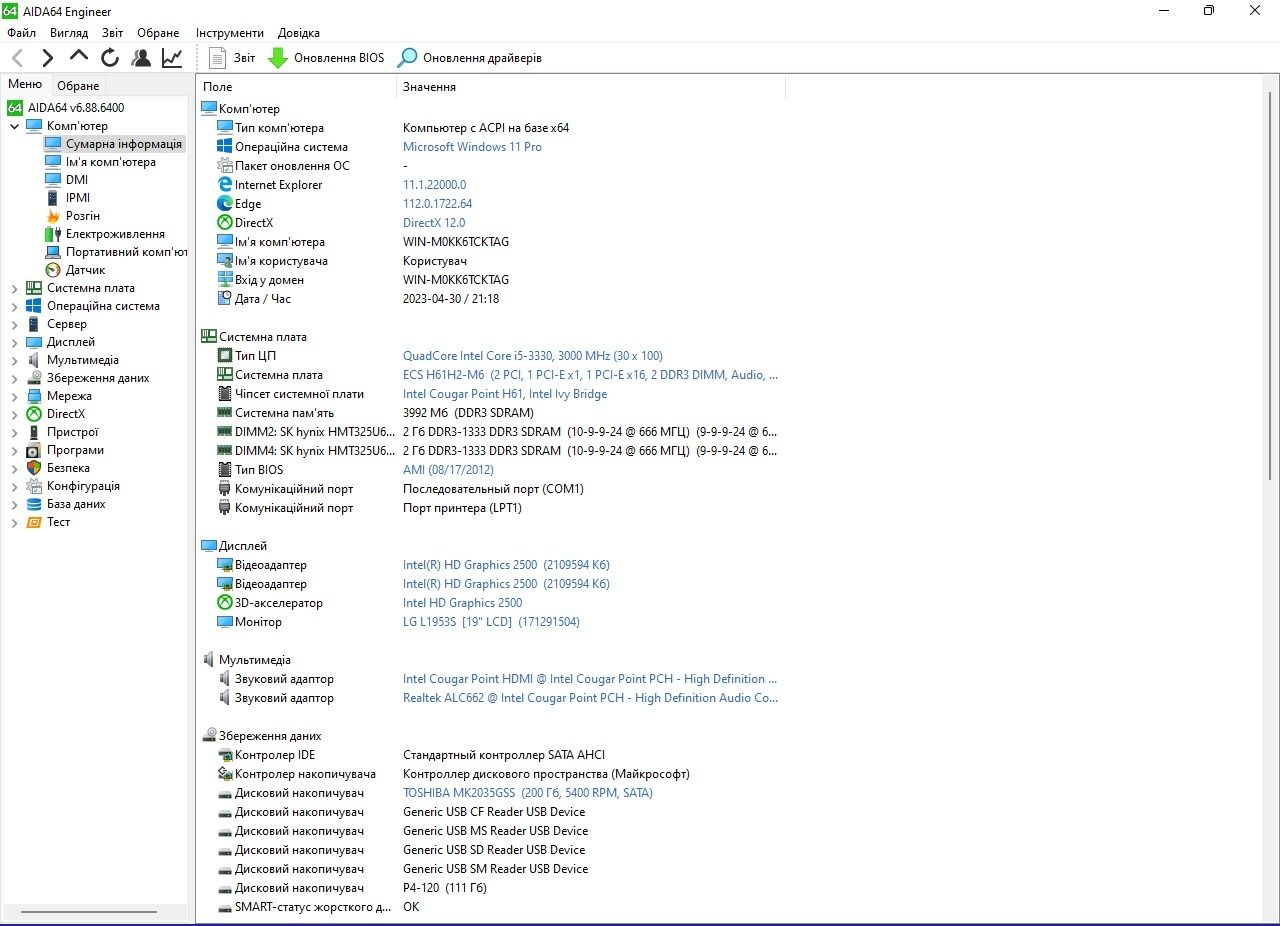Open the AMI (08/17/2012) BIOS link
This screenshot has width=1280, height=926.
448,470
